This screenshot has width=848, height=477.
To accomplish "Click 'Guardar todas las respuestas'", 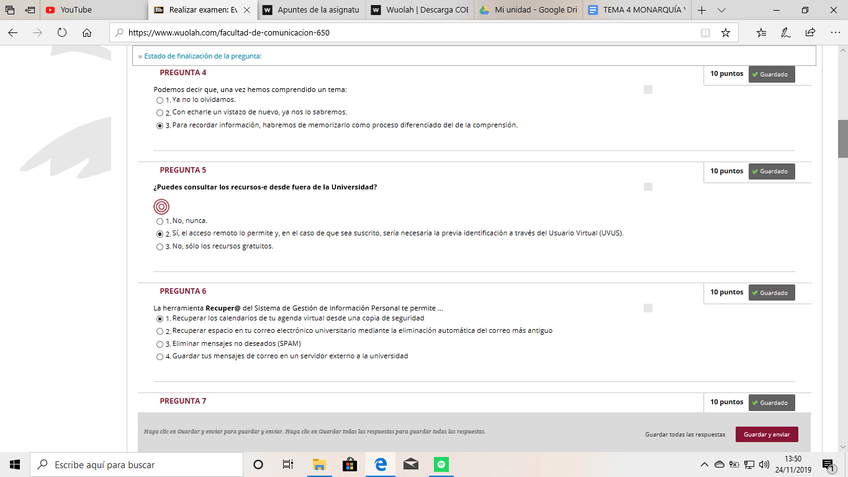I will [x=685, y=435].
